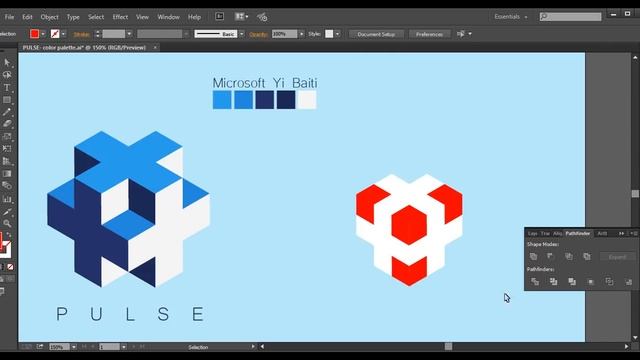Click the Outline pathfinder icon
640x360 pixels.
click(609, 282)
